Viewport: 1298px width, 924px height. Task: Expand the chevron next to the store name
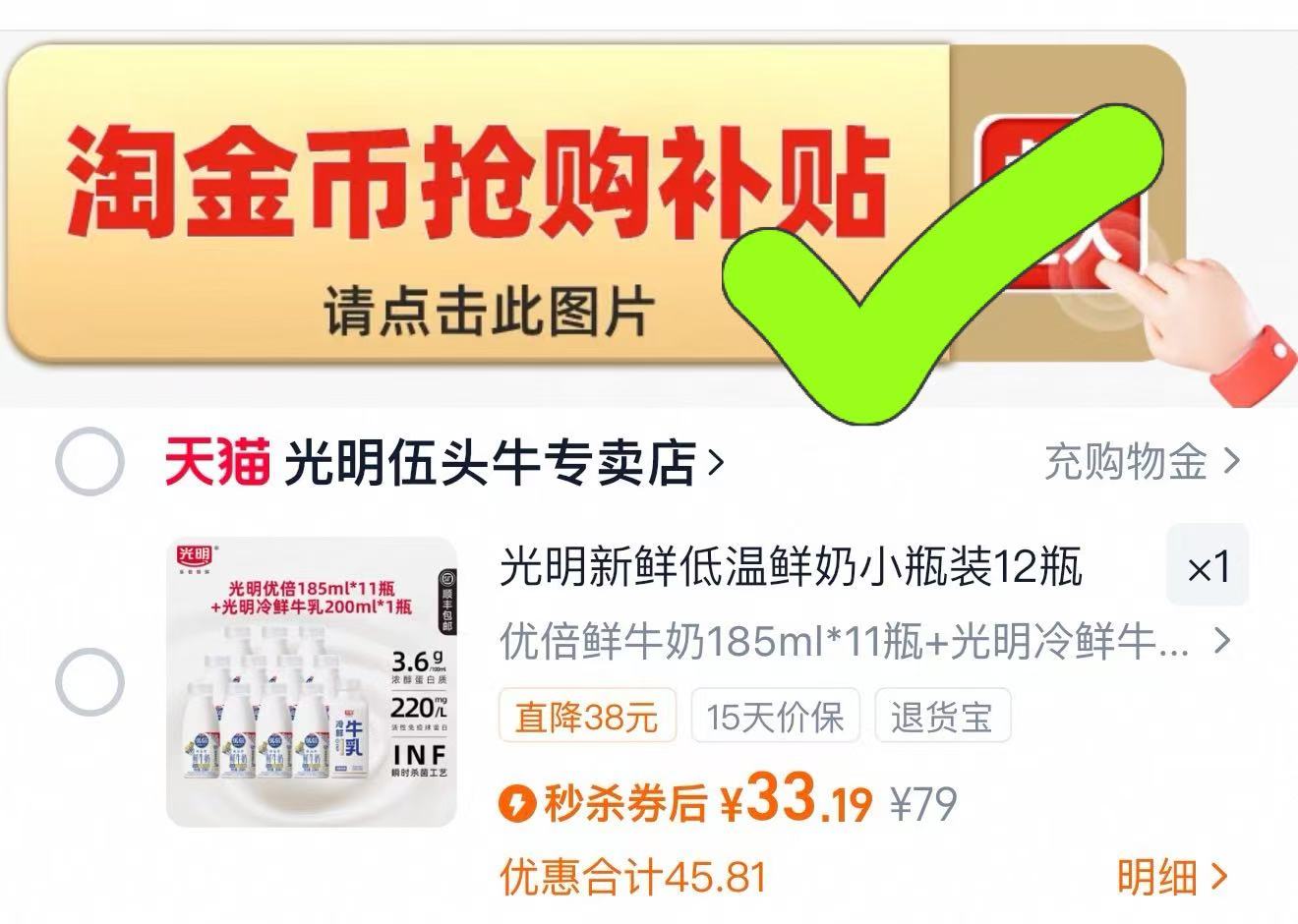click(715, 462)
